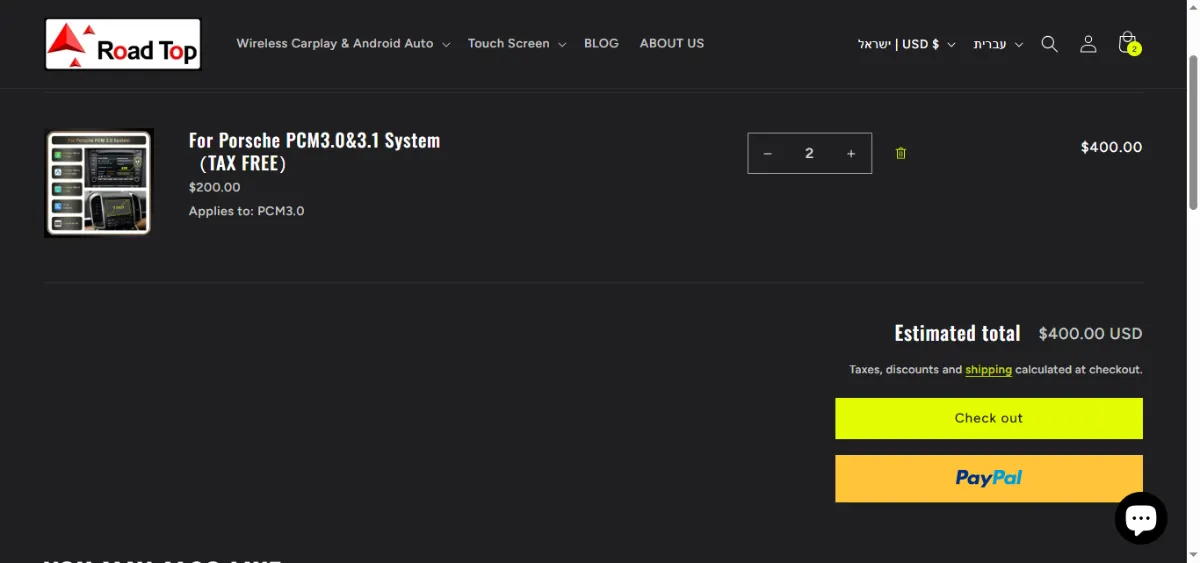Click the quantity field showing 2
The image size is (1200, 563).
(x=809, y=153)
